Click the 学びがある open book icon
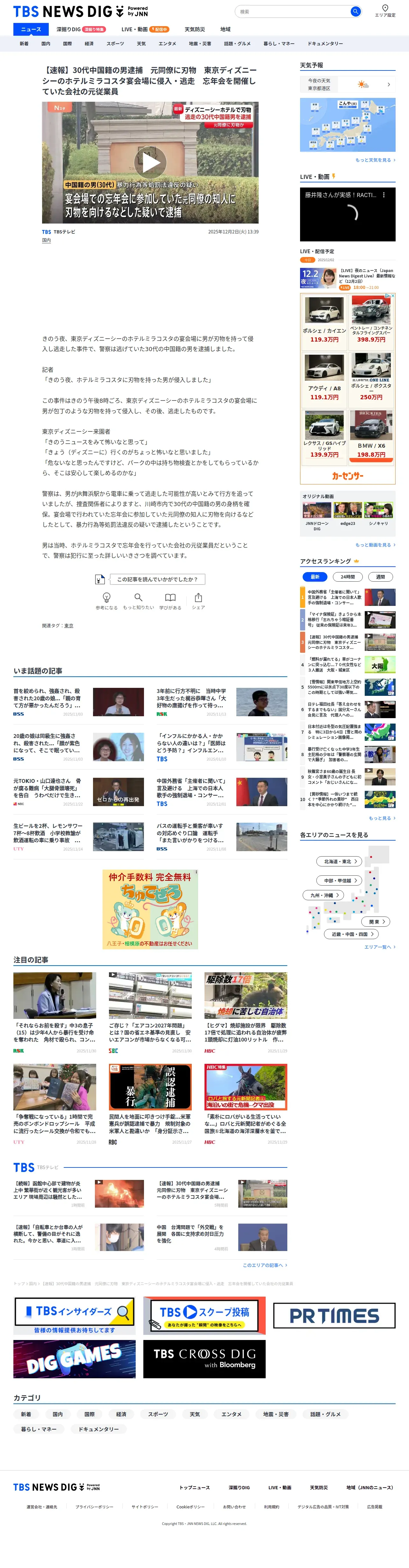This screenshot has width=409, height=1568. coord(170,597)
